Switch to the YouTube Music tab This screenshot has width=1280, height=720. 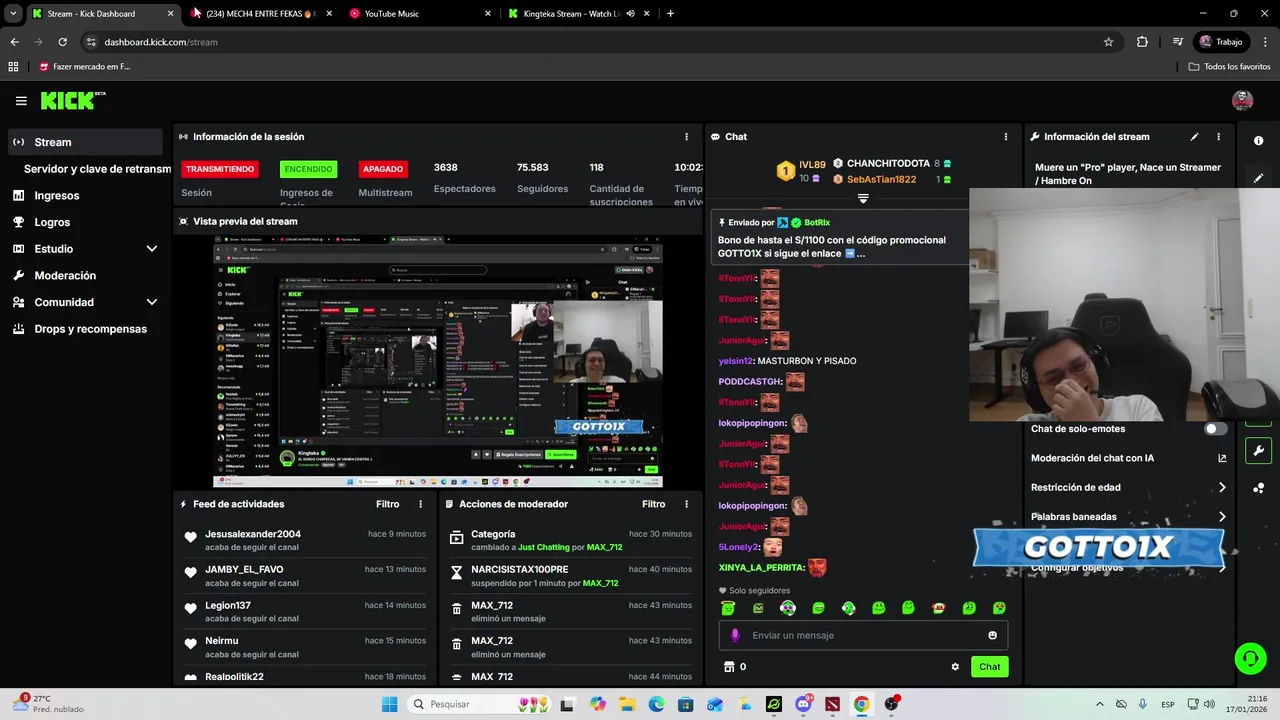click(418, 14)
